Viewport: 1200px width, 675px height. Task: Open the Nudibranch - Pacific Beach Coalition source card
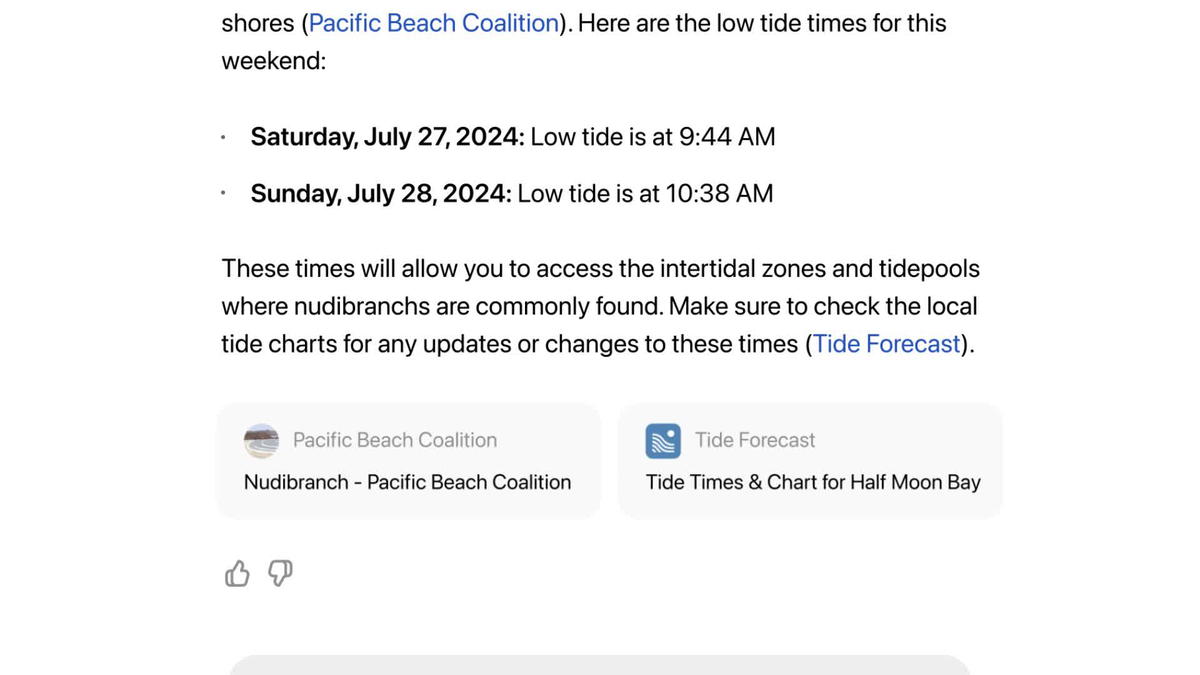(409, 461)
